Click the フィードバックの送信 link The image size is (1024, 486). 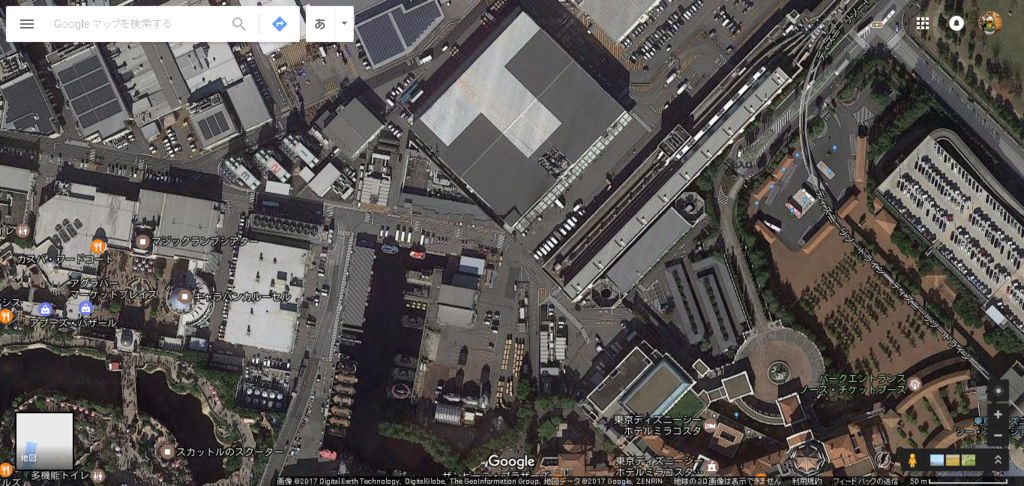pos(863,481)
